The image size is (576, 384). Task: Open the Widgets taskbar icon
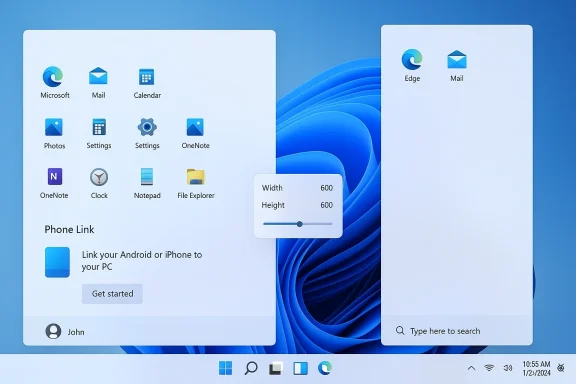click(300, 368)
